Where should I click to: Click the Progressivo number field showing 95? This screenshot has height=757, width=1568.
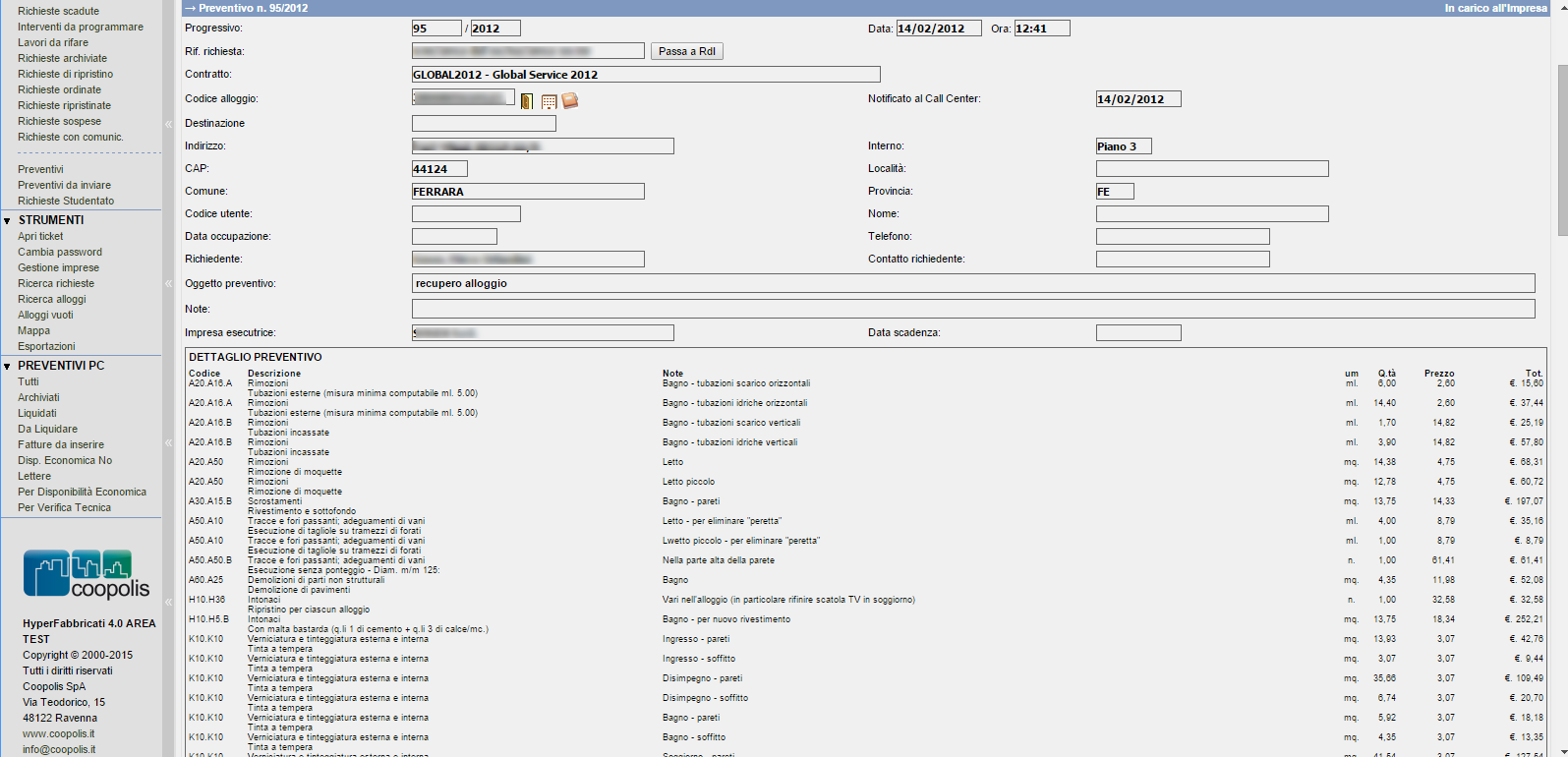[x=436, y=29]
